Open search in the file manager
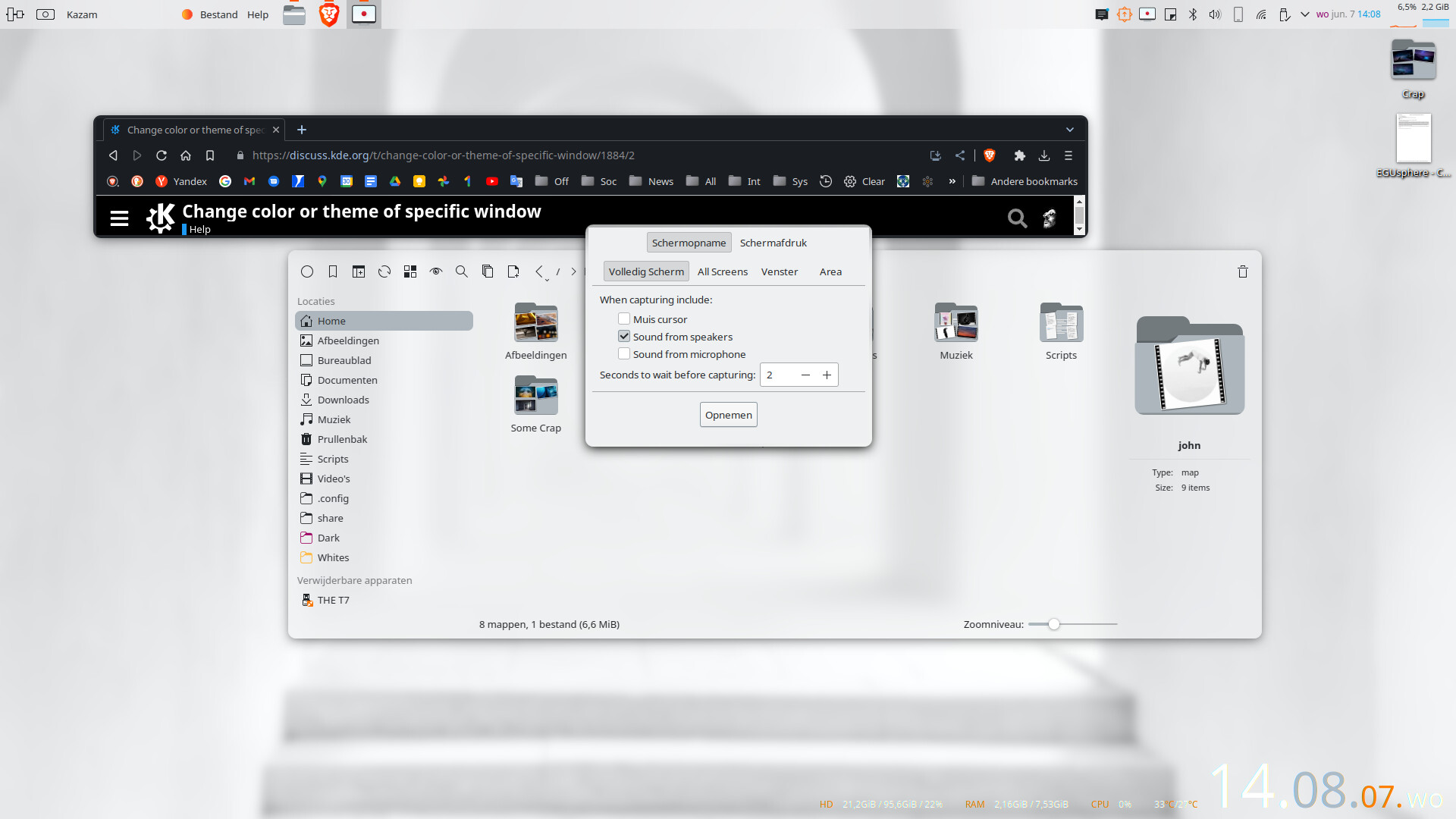Viewport: 1456px width, 819px height. [x=462, y=271]
